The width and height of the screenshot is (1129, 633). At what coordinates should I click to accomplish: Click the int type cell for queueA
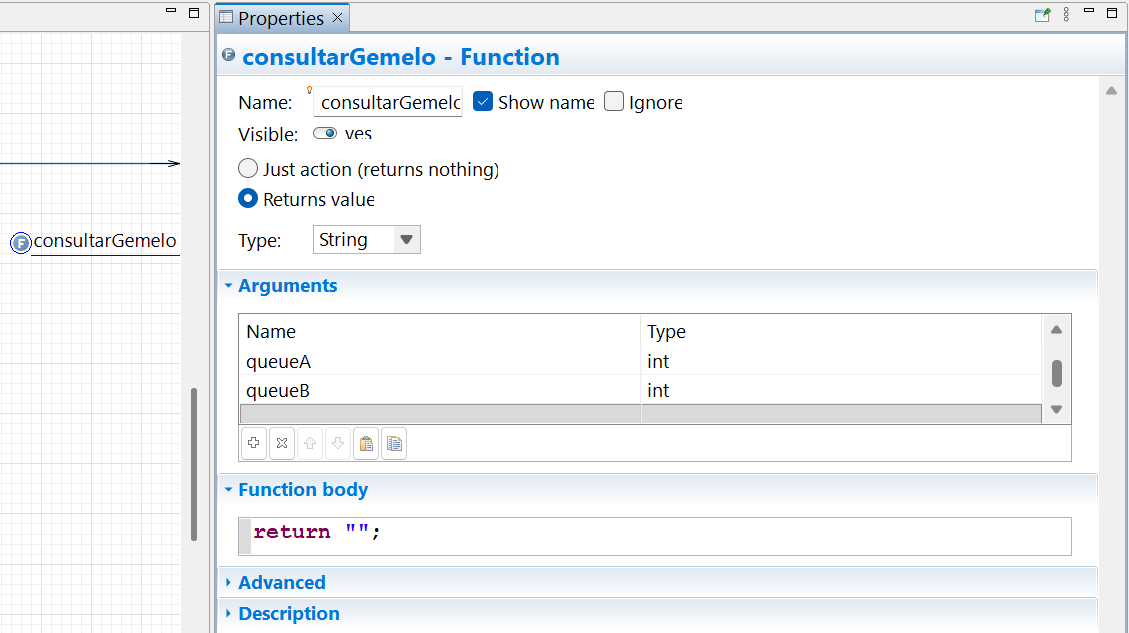(841, 362)
